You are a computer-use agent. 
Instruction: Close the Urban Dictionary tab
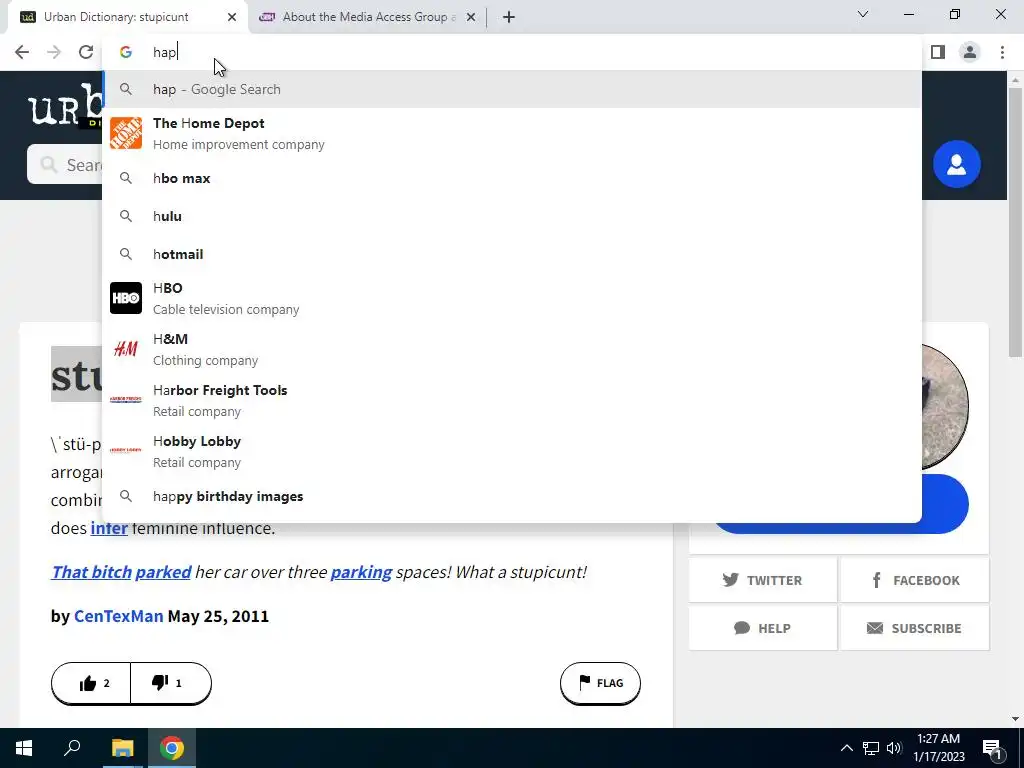point(232,17)
